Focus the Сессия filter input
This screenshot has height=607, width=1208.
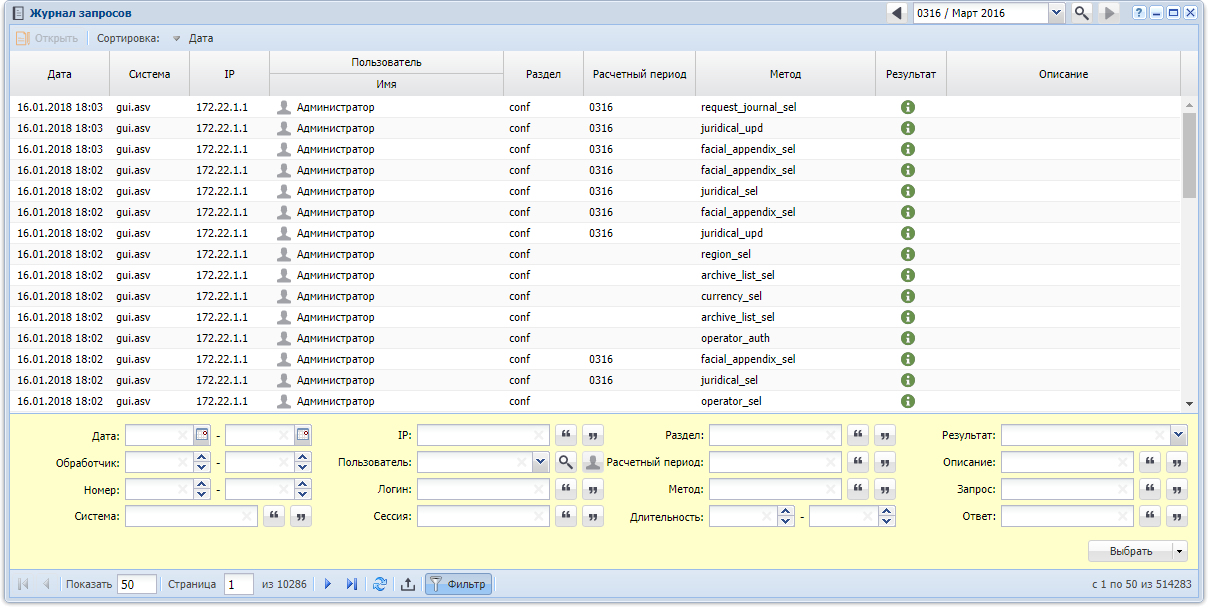coord(483,516)
